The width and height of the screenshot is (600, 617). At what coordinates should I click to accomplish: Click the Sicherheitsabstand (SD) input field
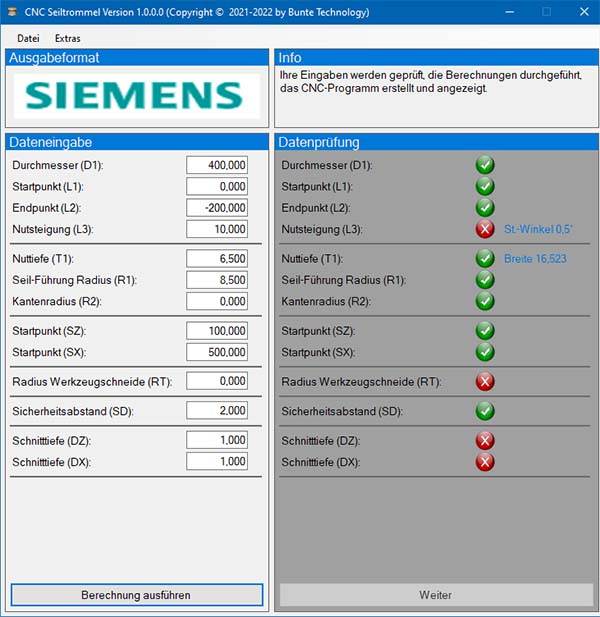click(x=217, y=410)
